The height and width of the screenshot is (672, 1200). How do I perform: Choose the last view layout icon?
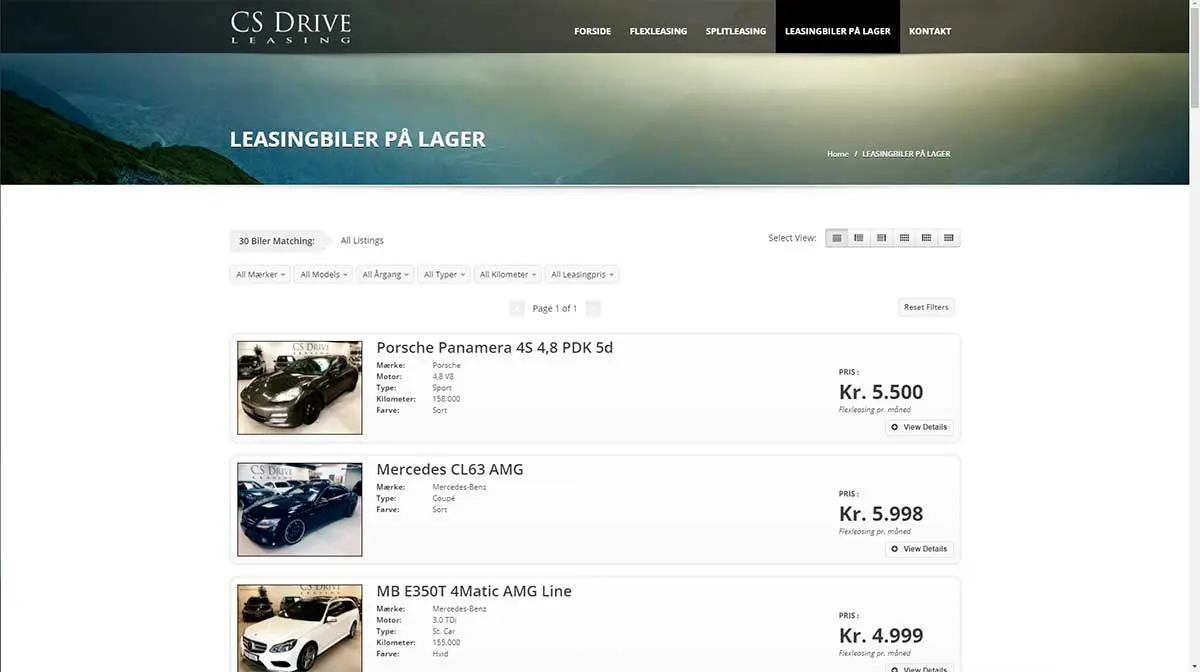tap(949, 239)
